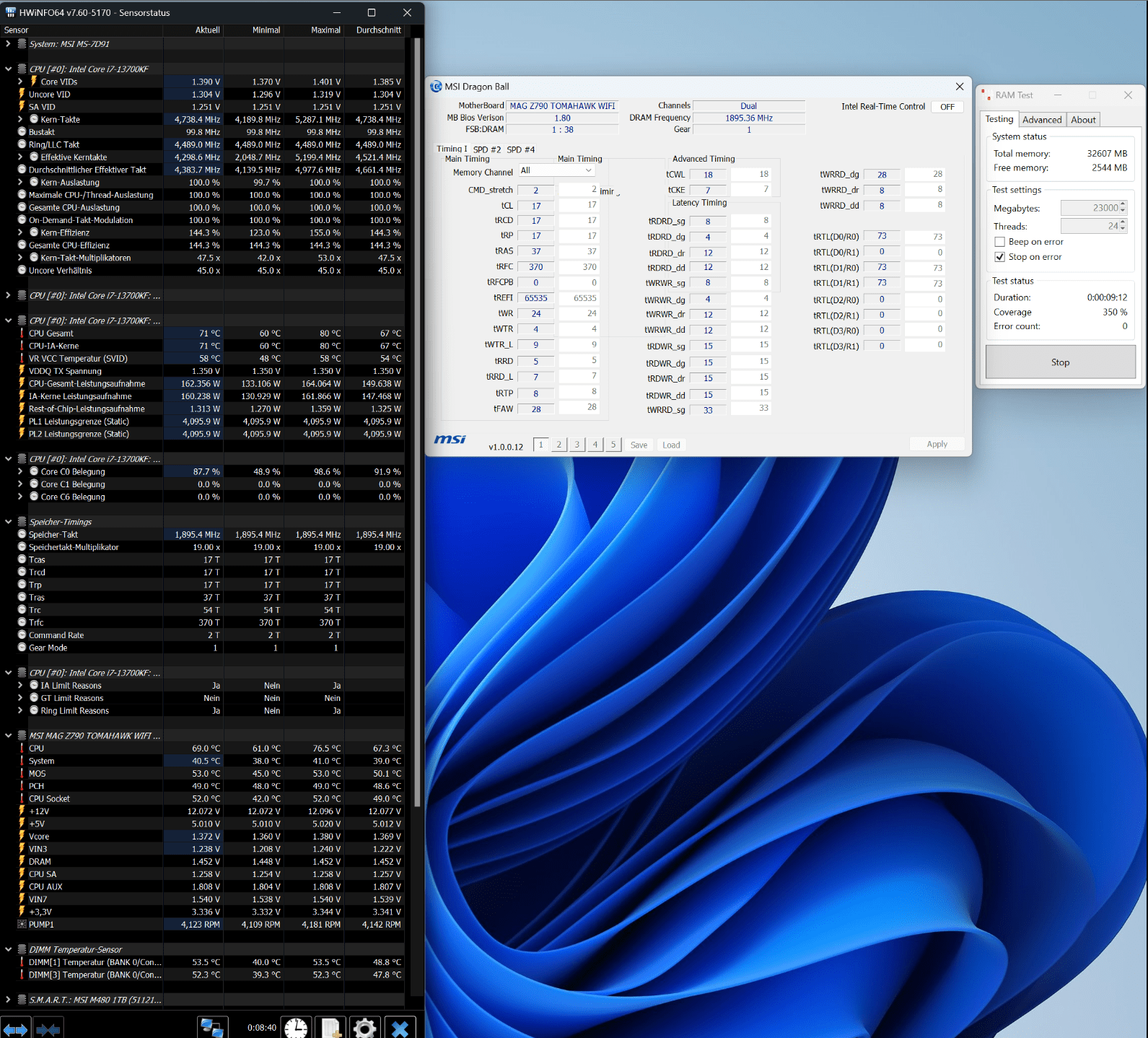Click the blue X close-sensors icon in HWiNFO toolbar
The width and height of the screenshot is (1148, 1038).
click(x=400, y=1027)
